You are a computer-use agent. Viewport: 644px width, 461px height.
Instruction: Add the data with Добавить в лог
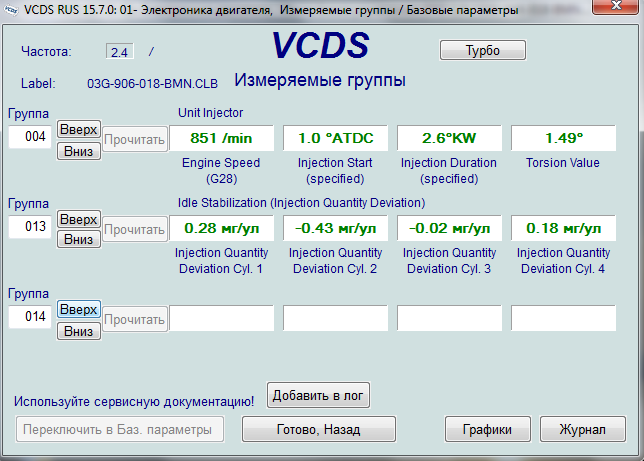tap(318, 395)
